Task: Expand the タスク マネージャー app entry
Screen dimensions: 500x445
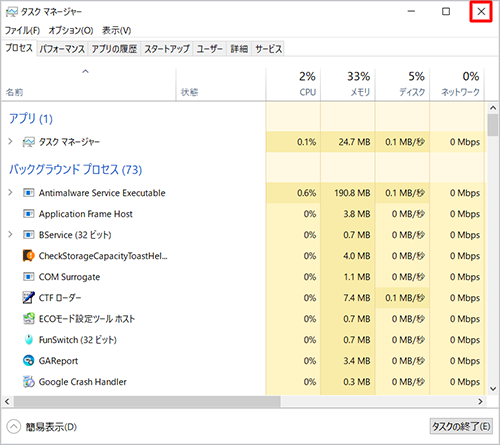Action: pos(11,142)
